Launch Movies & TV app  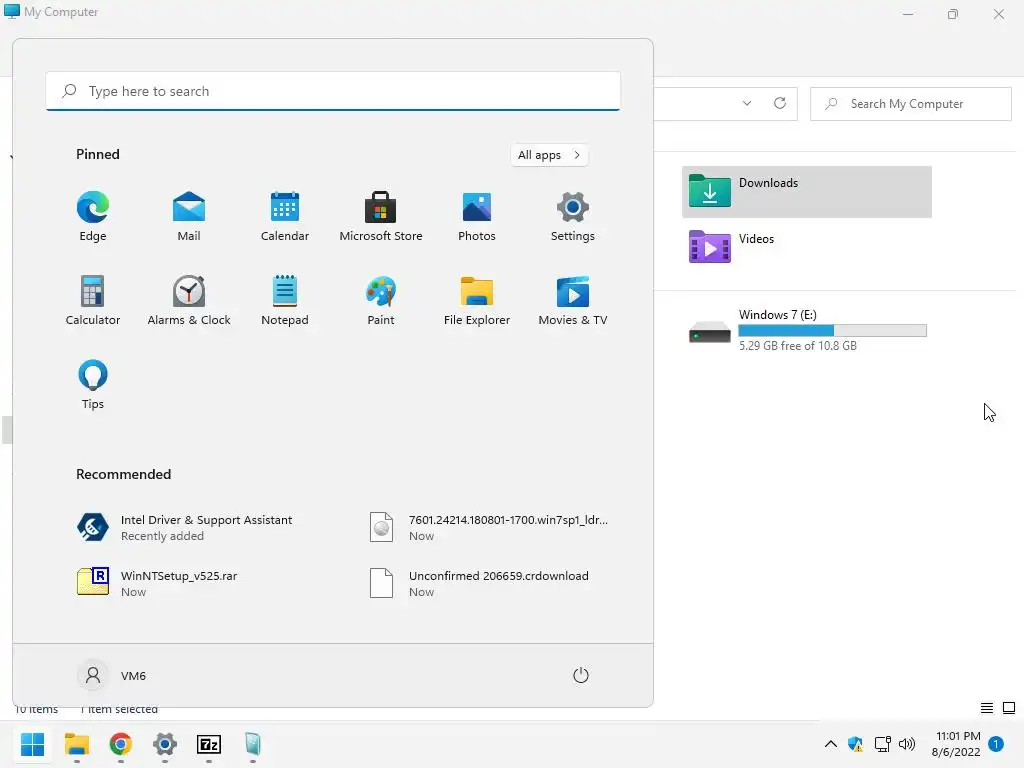(x=573, y=300)
